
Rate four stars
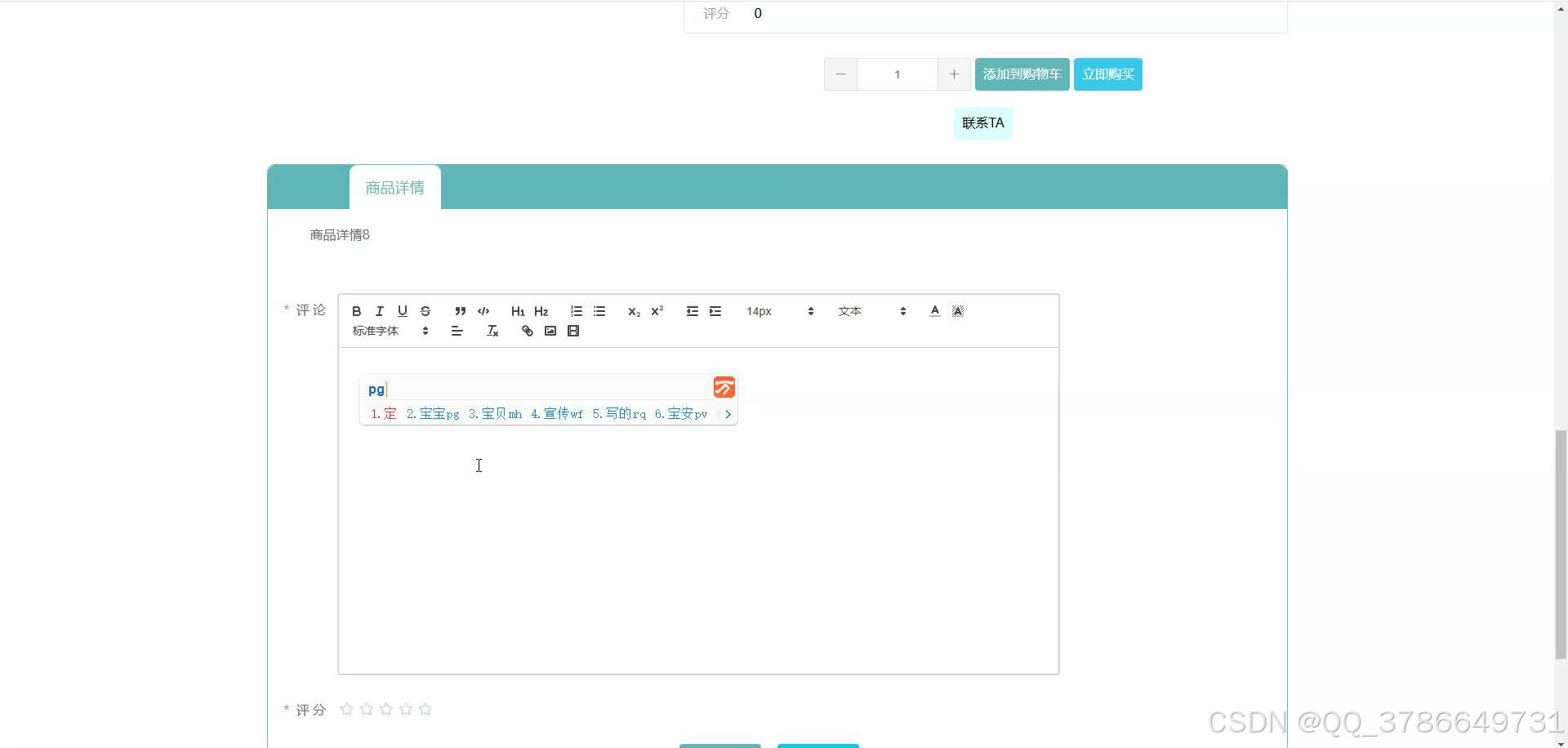point(406,709)
